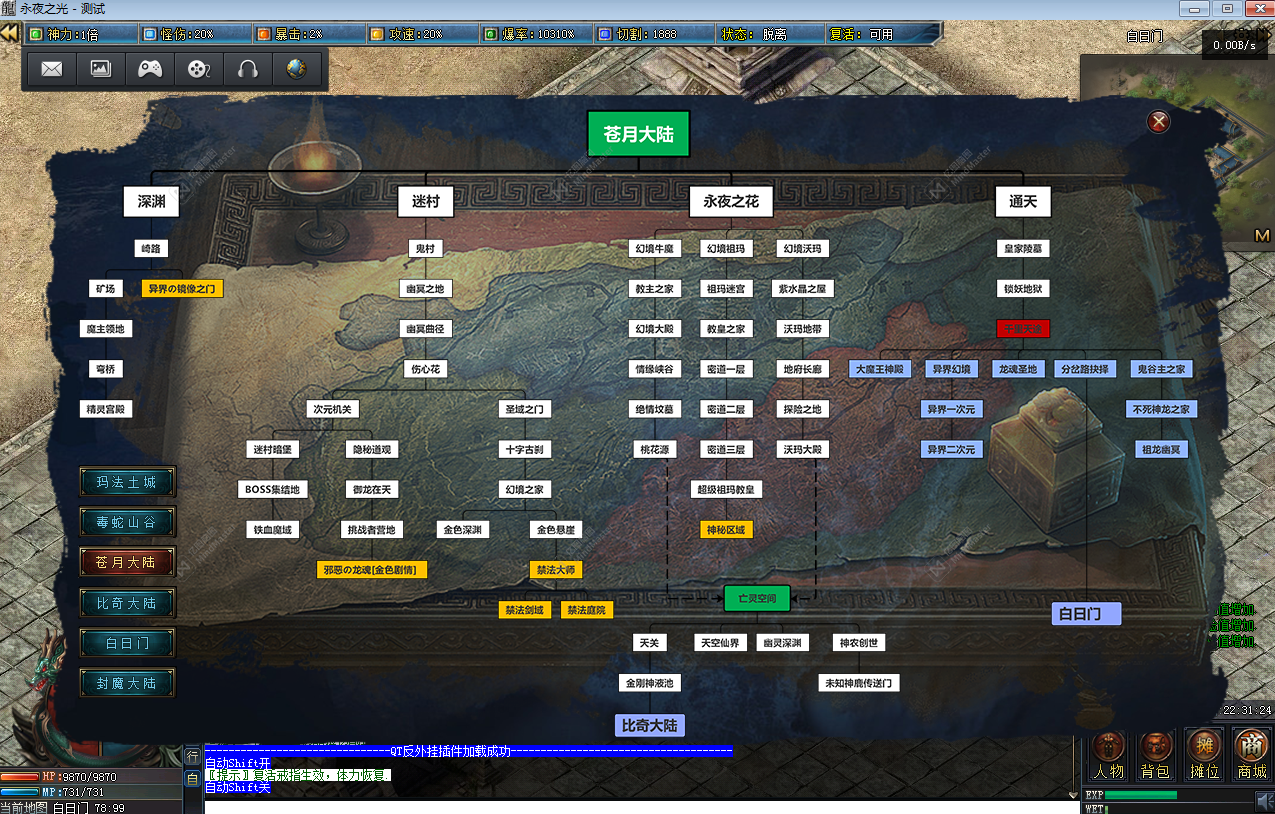Open the 摊位 stall icon
This screenshot has height=814, width=1275.
coord(1204,754)
